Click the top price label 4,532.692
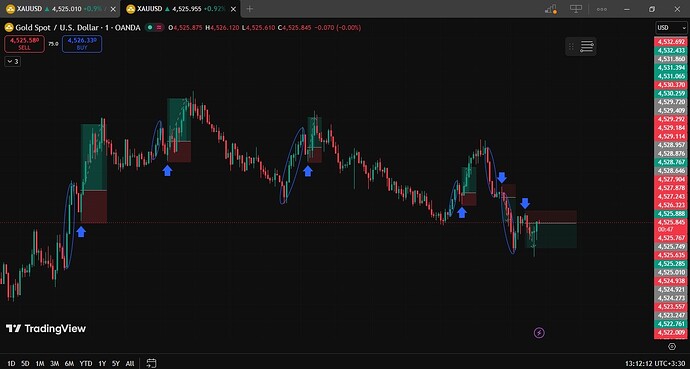The height and width of the screenshot is (369, 690). (x=671, y=42)
